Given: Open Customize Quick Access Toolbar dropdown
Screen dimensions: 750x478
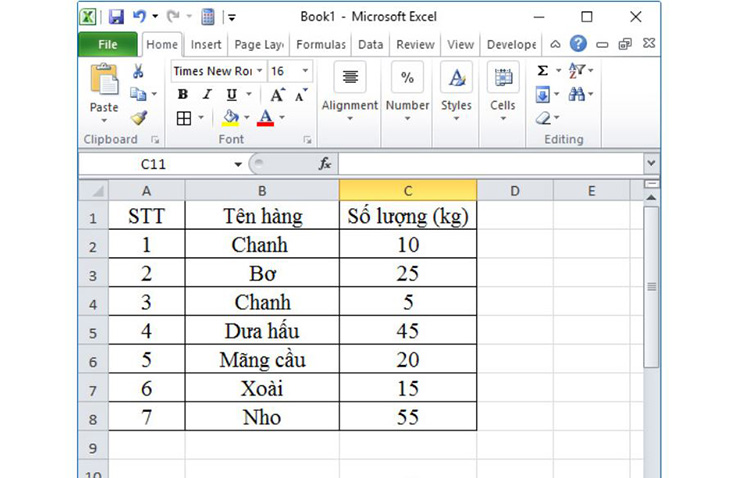Looking at the screenshot, I should pyautogui.click(x=232, y=18).
